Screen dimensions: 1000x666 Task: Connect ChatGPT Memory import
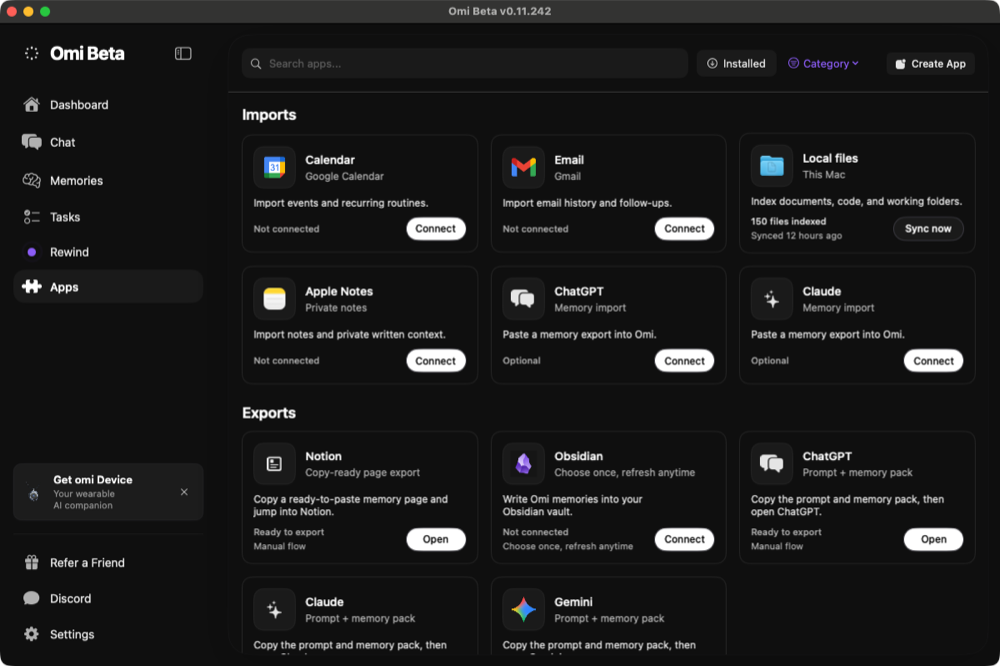click(684, 360)
